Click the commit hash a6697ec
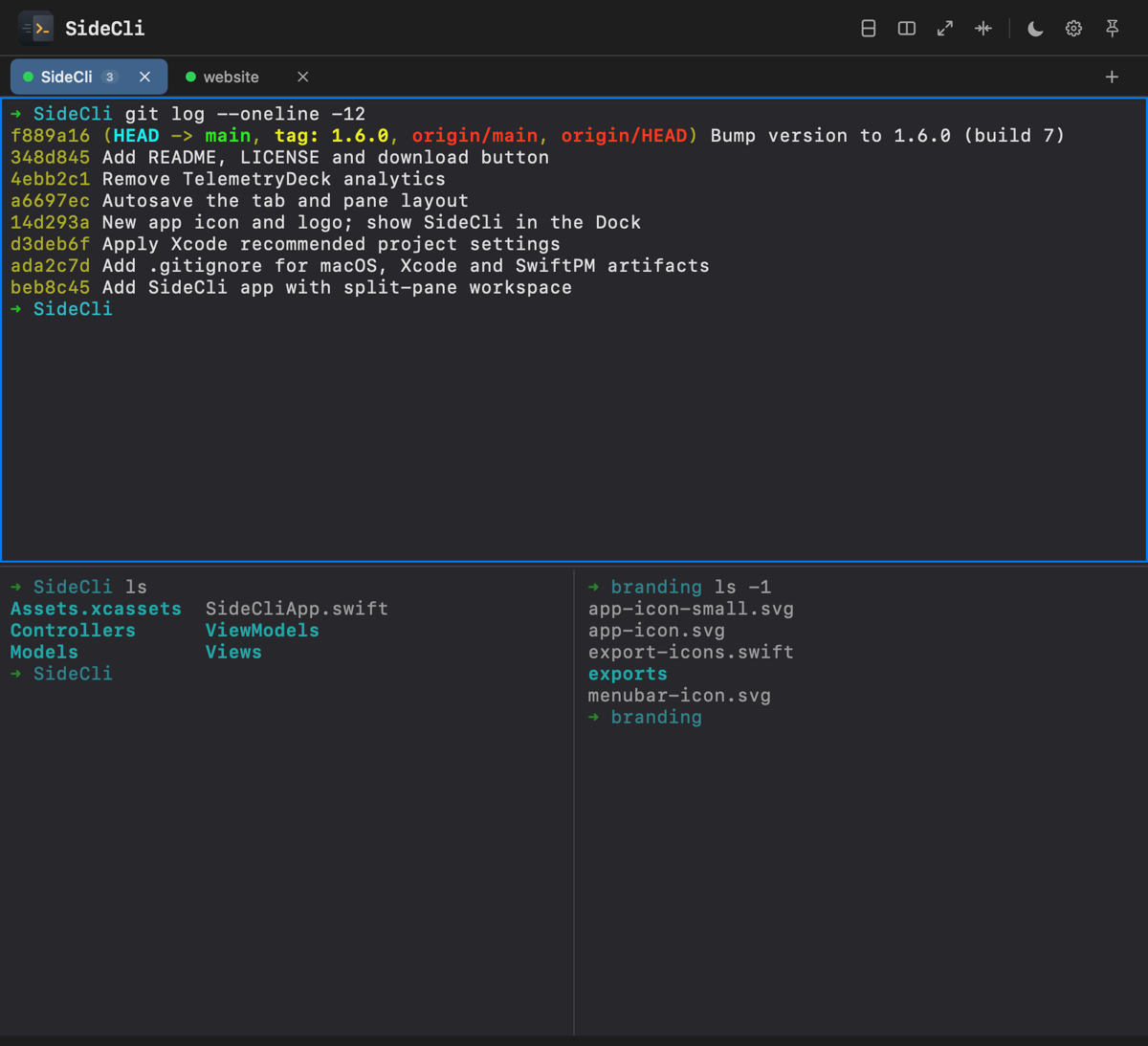This screenshot has height=1046, width=1148. pyautogui.click(x=50, y=201)
